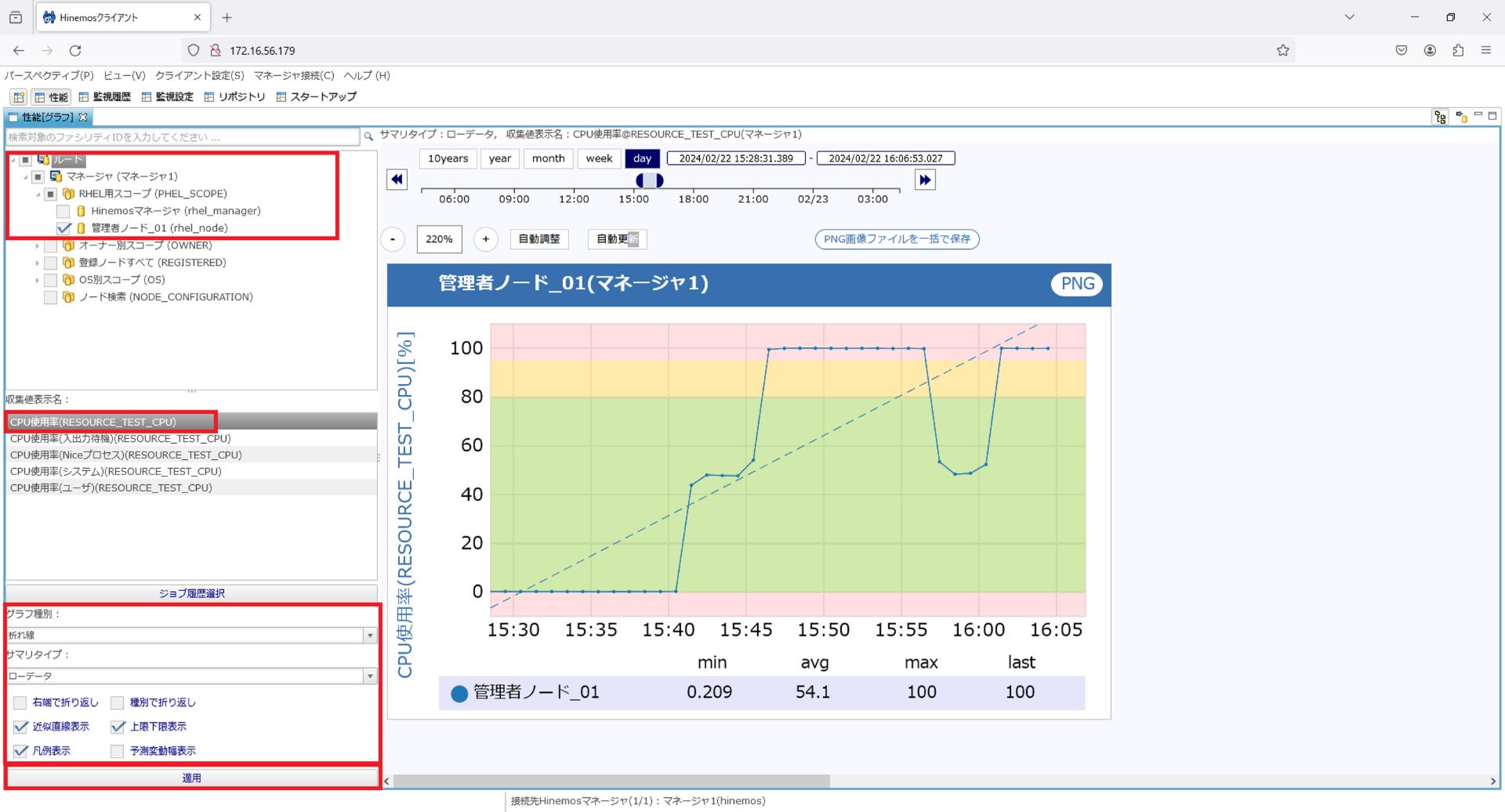
Task: Open the ヘルプ (H) menu
Action: click(367, 75)
